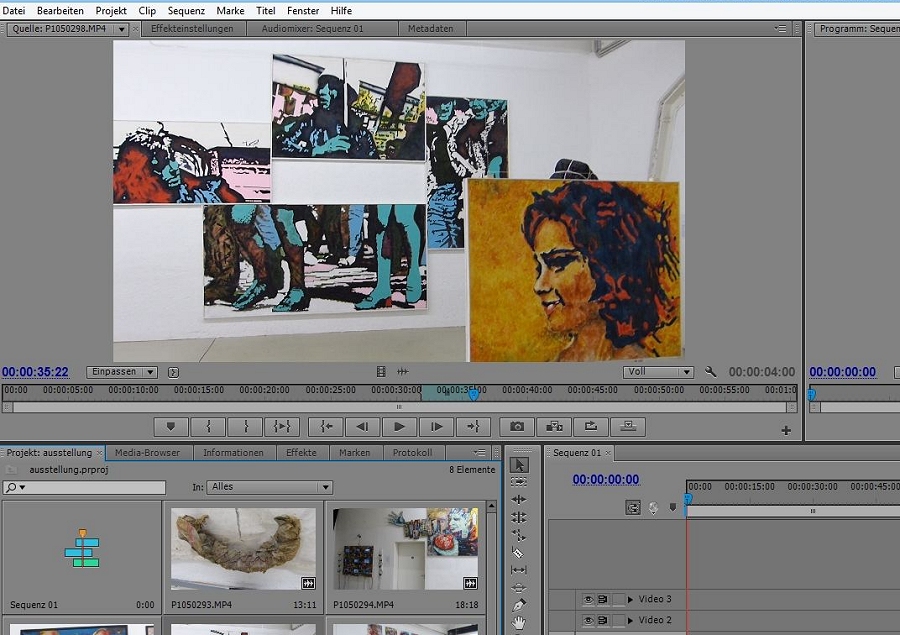Switch to the Protokoll tab
Image resolution: width=900 pixels, height=635 pixels.
413,452
